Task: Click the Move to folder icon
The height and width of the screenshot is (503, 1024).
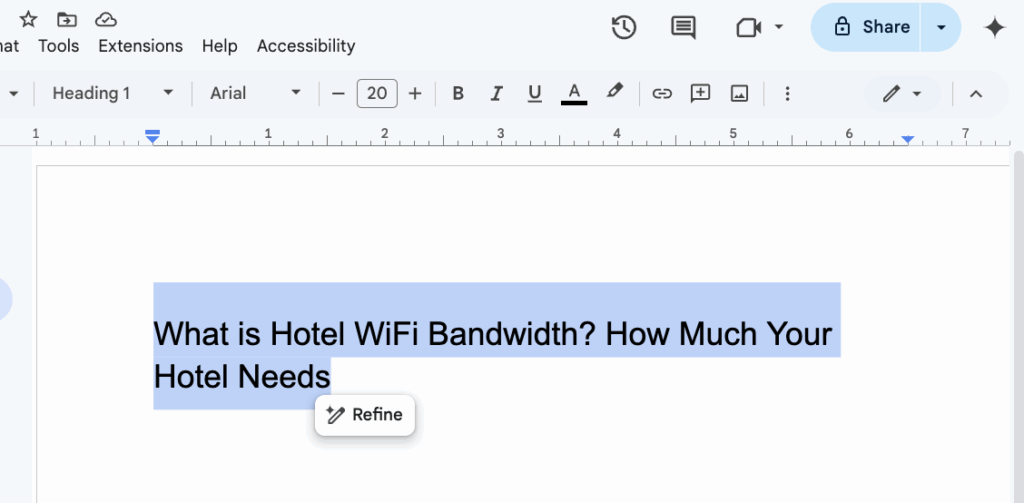Action: pos(67,19)
